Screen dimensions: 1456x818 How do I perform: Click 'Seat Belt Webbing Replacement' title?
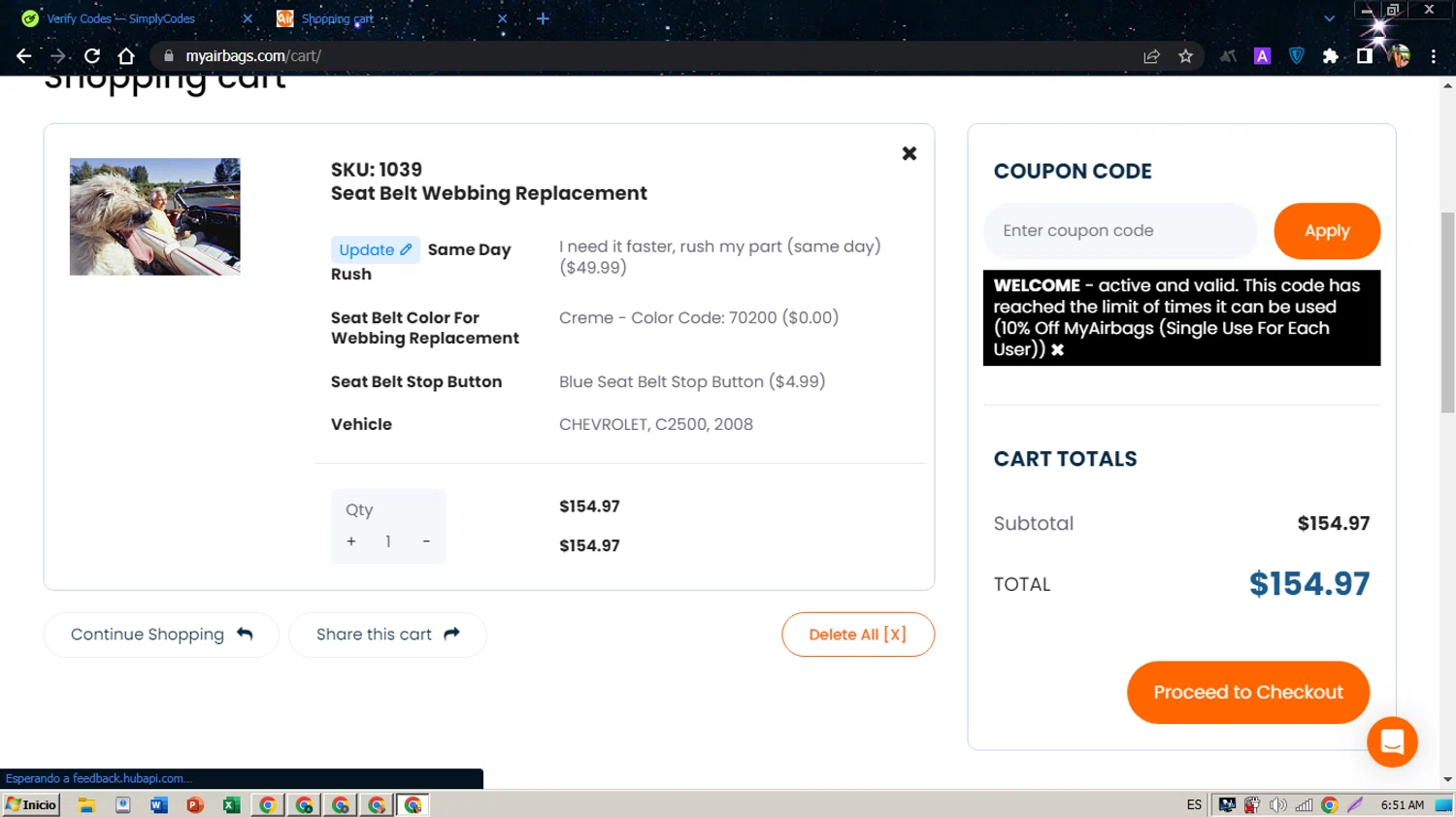tap(489, 193)
